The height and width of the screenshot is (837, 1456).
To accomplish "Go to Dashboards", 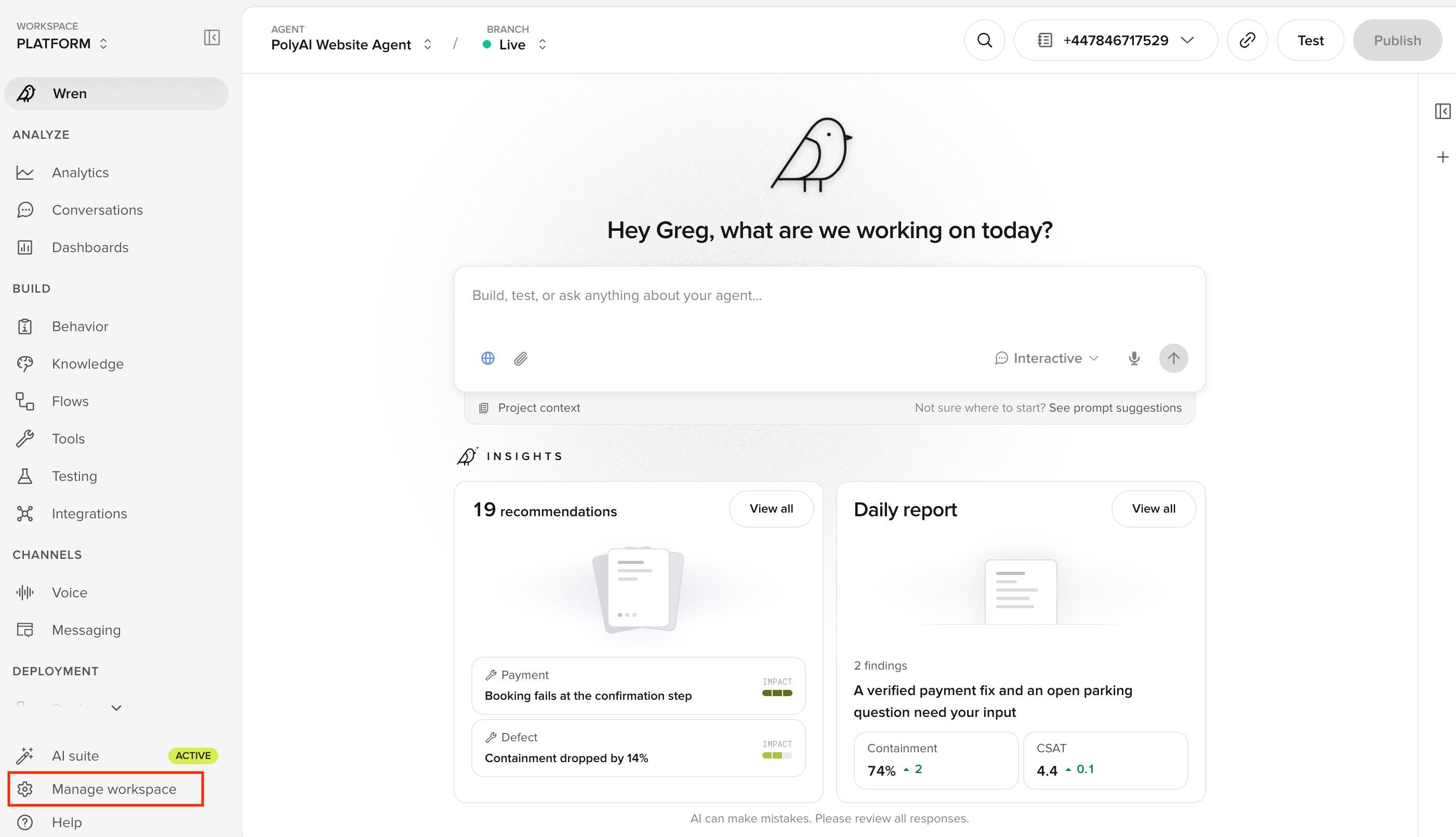I will coord(90,247).
